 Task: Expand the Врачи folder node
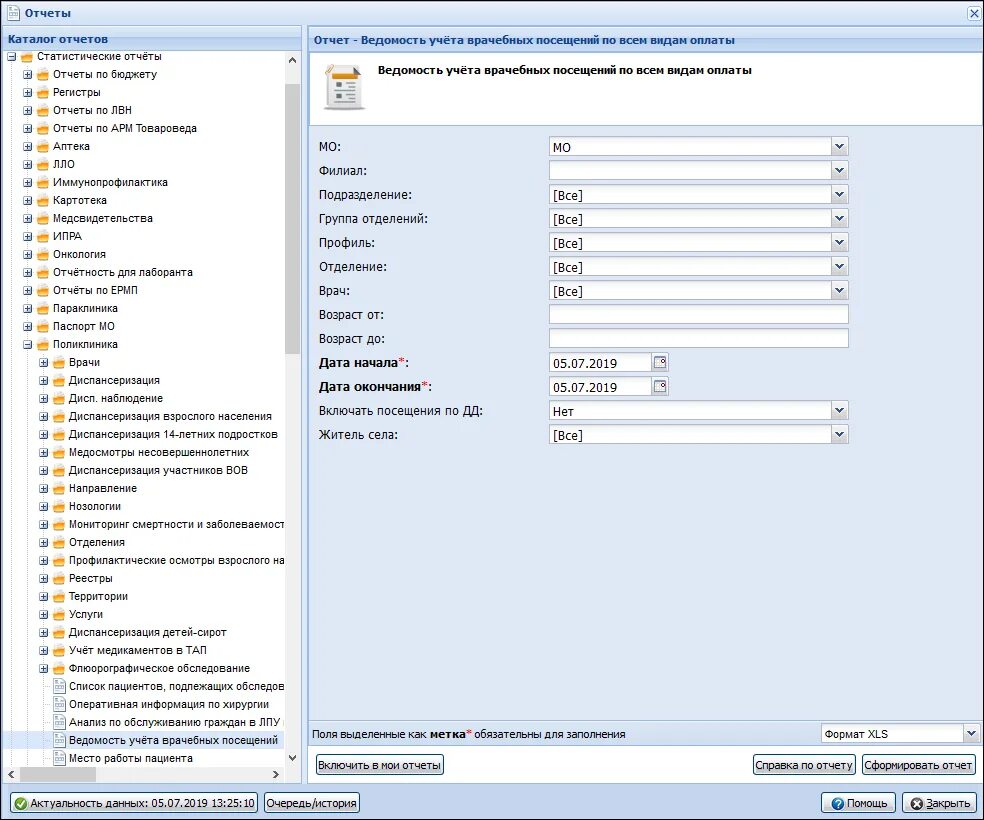pos(43,363)
